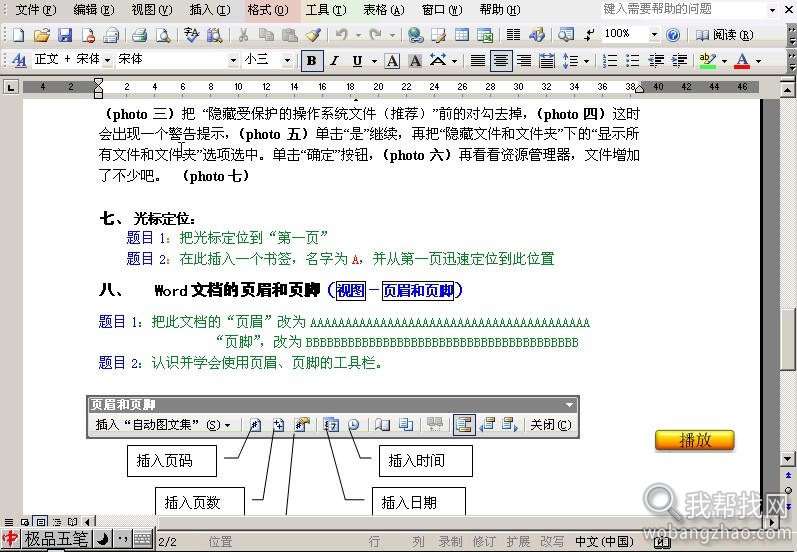Image resolution: width=797 pixels, height=552 pixels.
Task: Run spelling and grammar check
Action: coord(191,35)
